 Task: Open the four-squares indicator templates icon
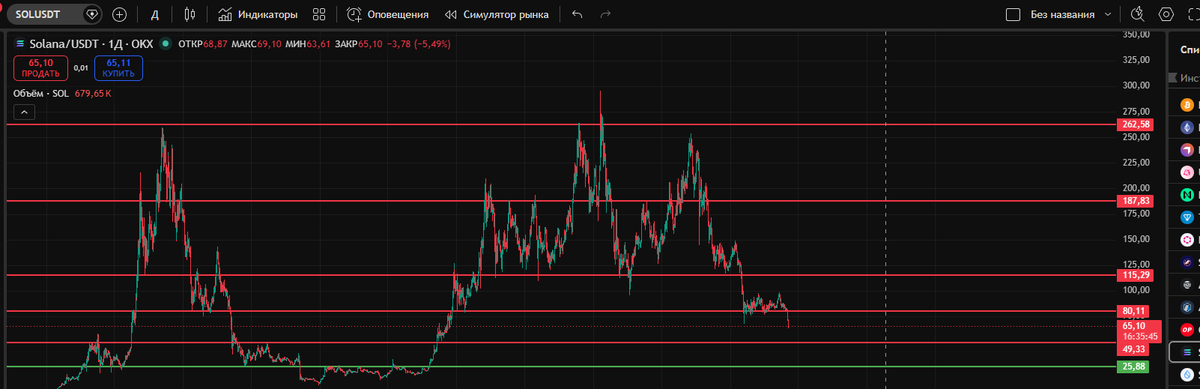click(x=319, y=15)
